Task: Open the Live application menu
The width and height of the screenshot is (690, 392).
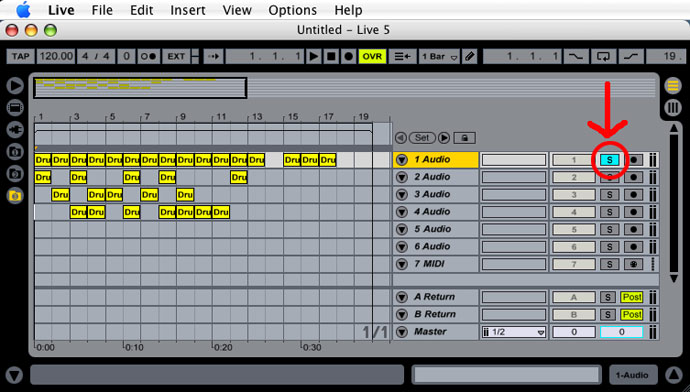Action: click(61, 10)
